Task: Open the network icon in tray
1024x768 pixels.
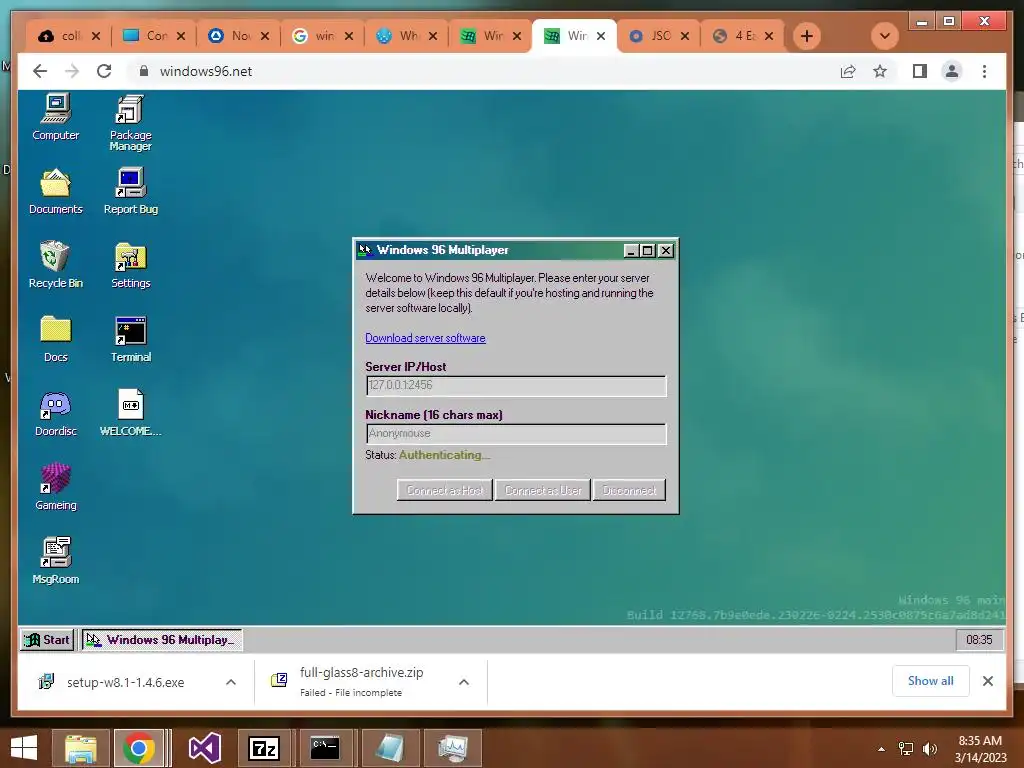Action: (906, 749)
